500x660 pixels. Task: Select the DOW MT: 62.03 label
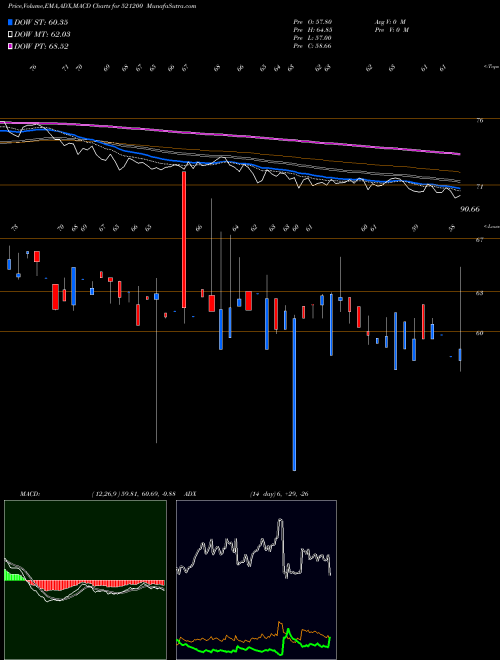tap(42, 35)
